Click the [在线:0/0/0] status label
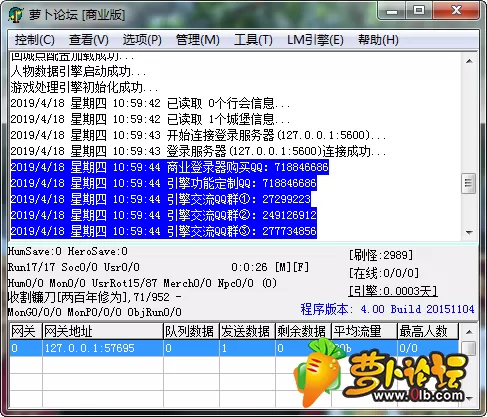Image resolution: width=487 pixels, height=417 pixels. coord(384,273)
